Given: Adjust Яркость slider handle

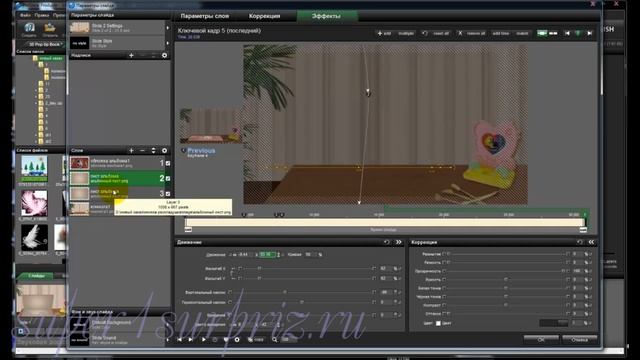Looking at the screenshot, I should tap(506, 280).
